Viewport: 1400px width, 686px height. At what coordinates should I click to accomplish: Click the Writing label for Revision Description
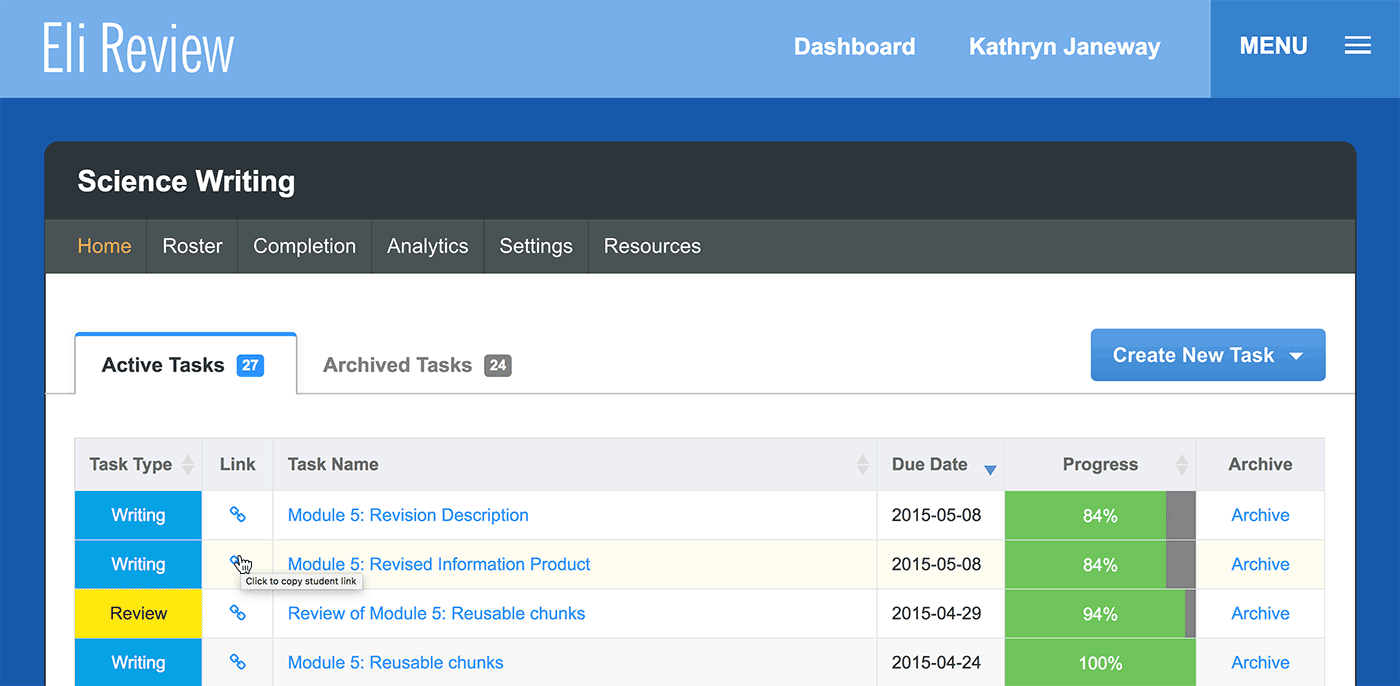coord(138,515)
